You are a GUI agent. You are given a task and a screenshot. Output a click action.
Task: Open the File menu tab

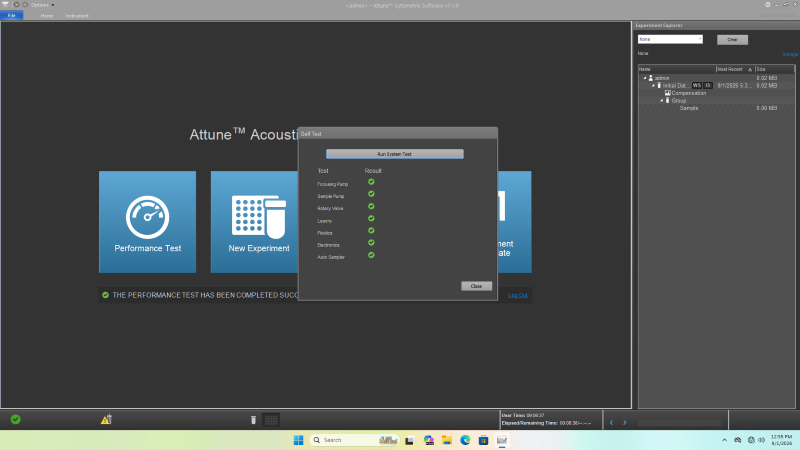(11, 15)
